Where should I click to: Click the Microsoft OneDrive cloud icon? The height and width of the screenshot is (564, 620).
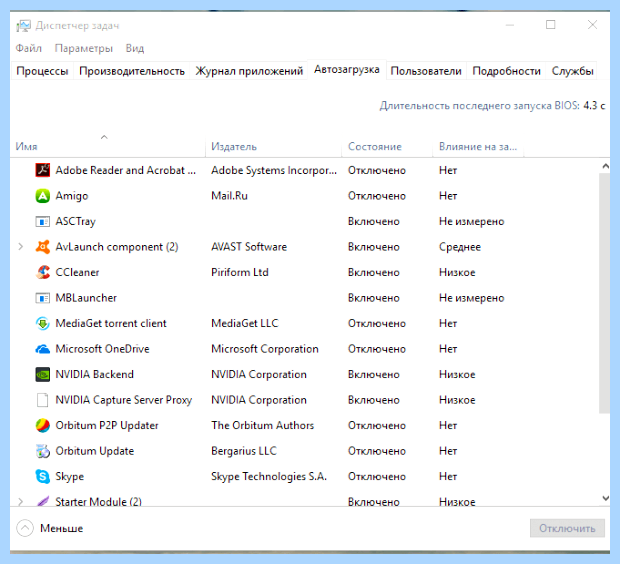coord(43,349)
